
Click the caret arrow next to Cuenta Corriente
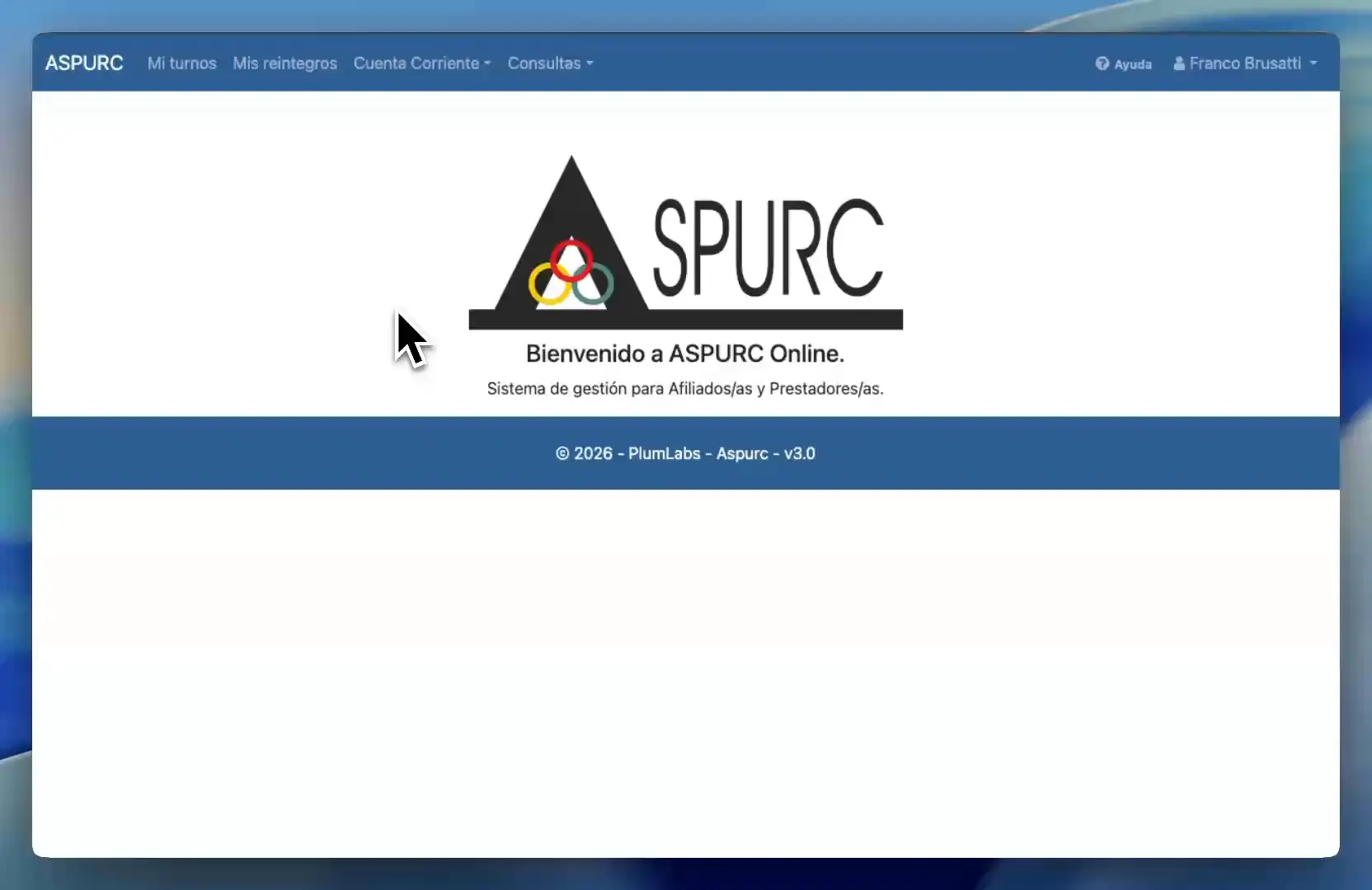point(486,65)
